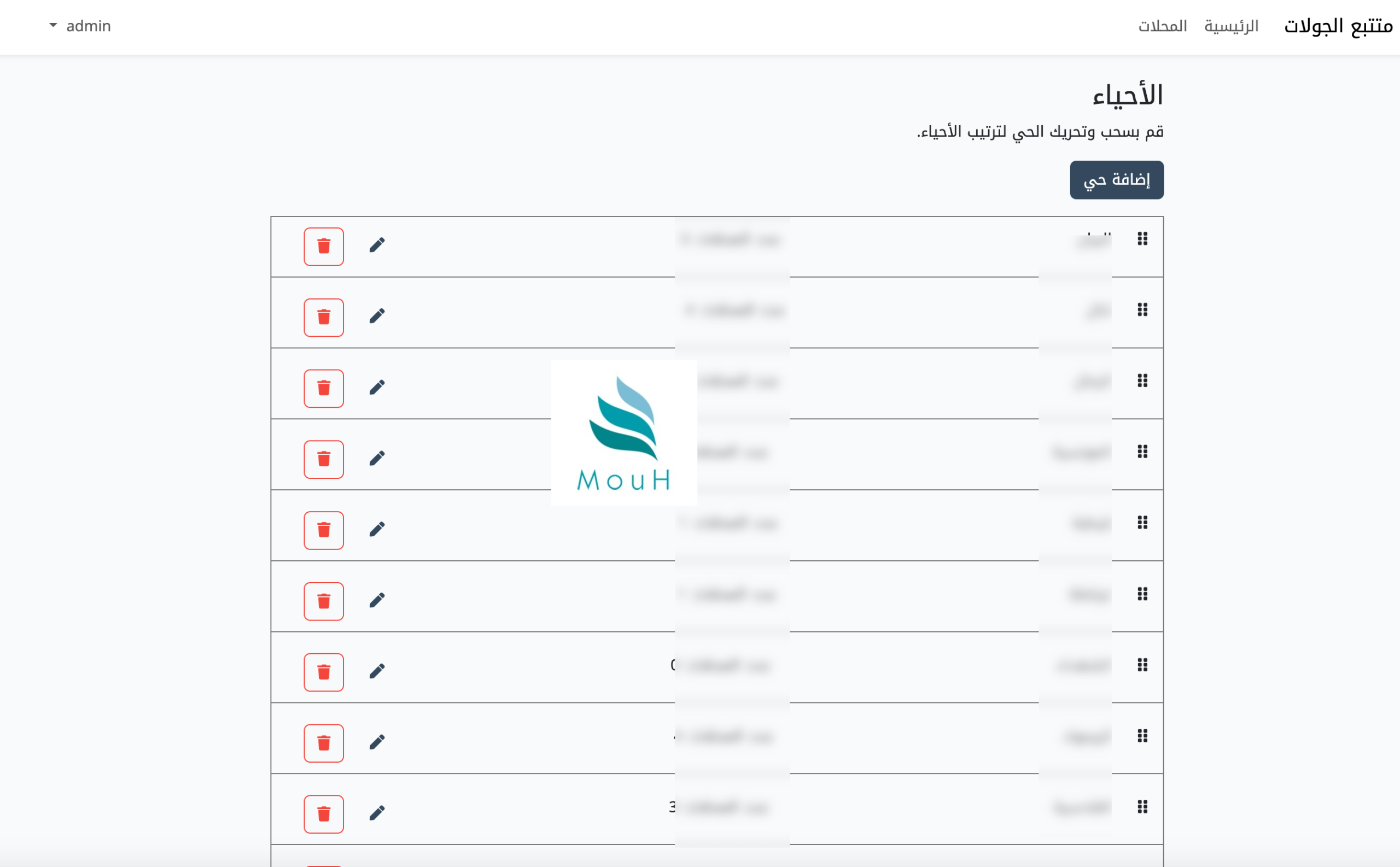Edit the second row via pencil icon
This screenshot has height=867, width=1400.
(377, 317)
